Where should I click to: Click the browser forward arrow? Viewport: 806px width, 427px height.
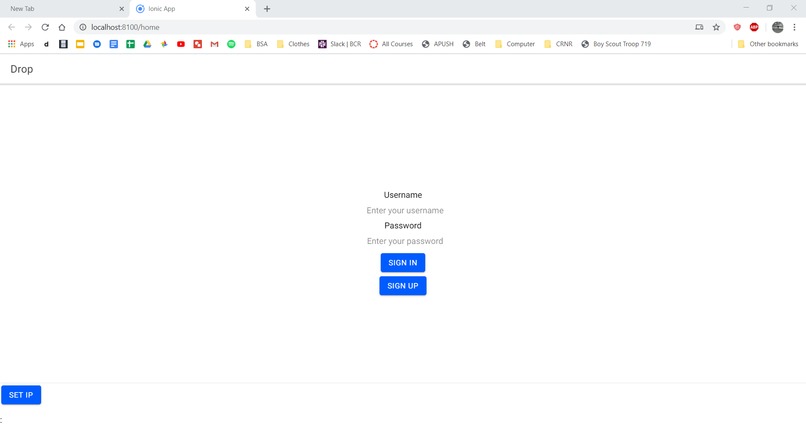(x=28, y=27)
